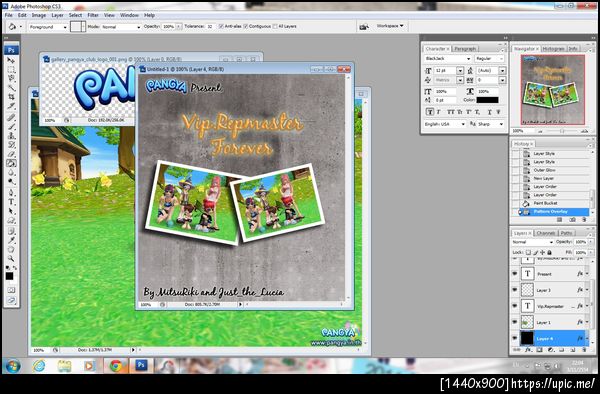This screenshot has width=600, height=394.
Task: Hide Layer 1 visibility eye
Action: pyautogui.click(x=515, y=322)
